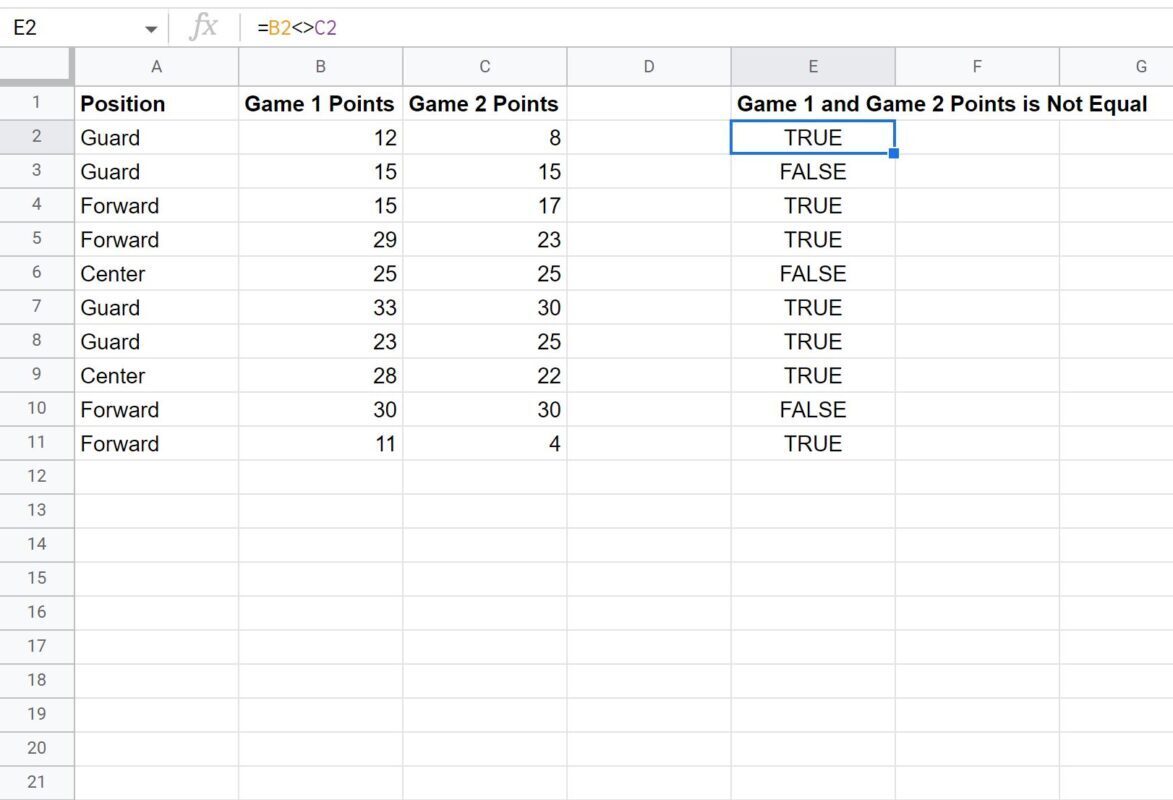Click cell E3 containing FALSE
Viewport: 1173px width, 800px height.
812,171
